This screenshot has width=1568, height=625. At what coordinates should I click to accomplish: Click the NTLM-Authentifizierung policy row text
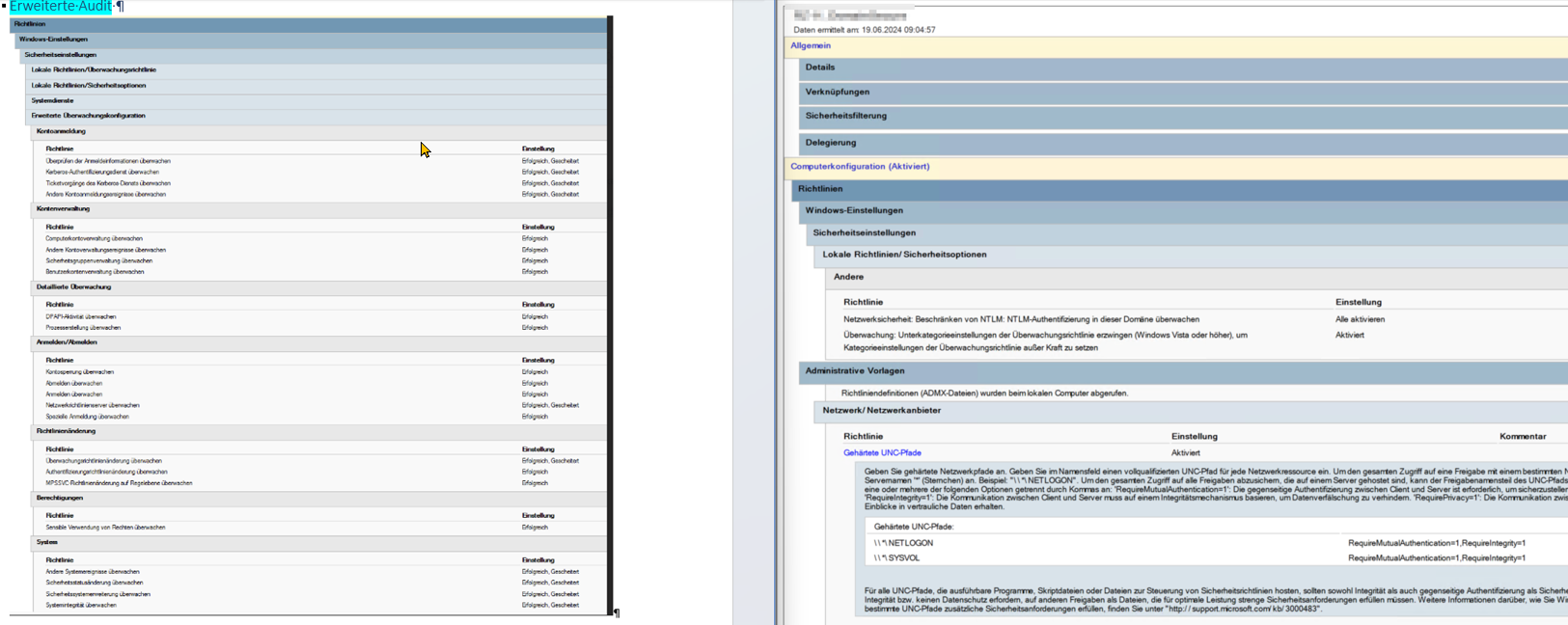(x=1022, y=319)
